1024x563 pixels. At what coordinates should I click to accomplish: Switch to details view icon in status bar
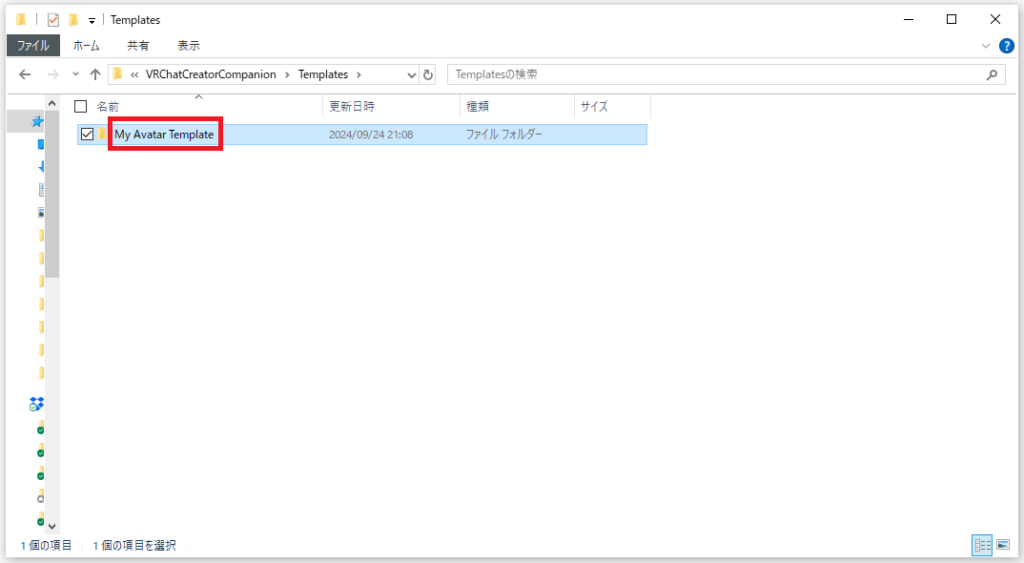point(982,545)
